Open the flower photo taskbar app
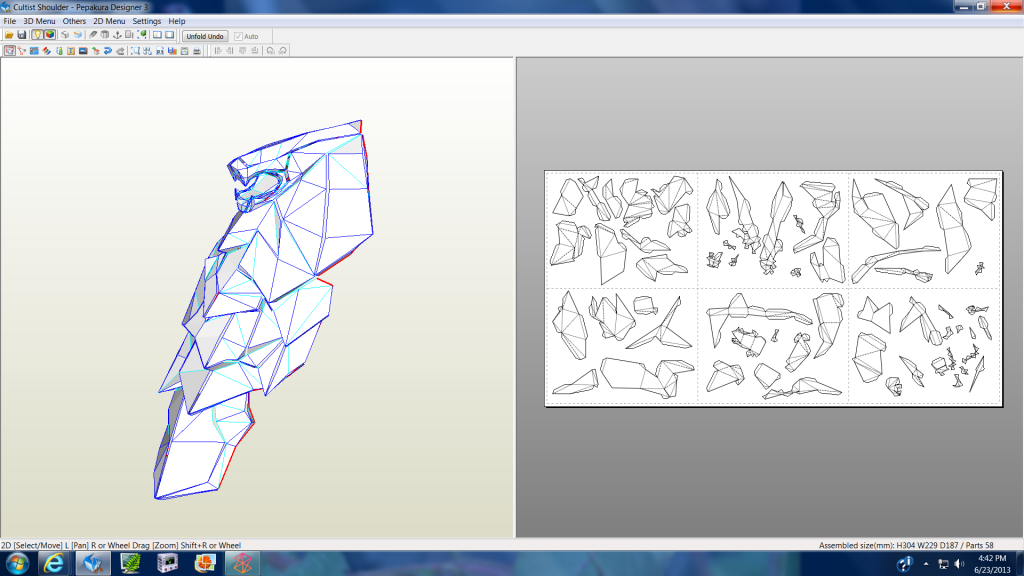Image resolution: width=1024 pixels, height=576 pixels. (x=205, y=564)
